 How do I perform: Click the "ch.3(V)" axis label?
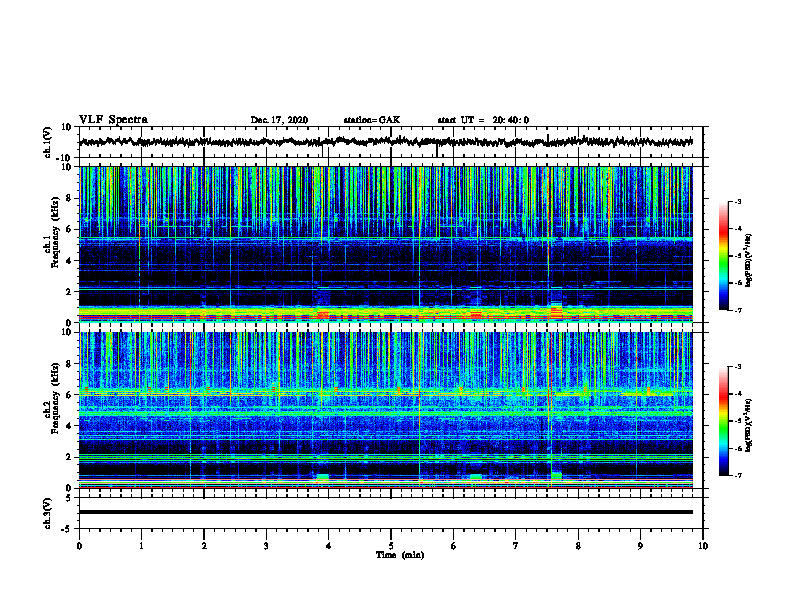[x=48, y=513]
